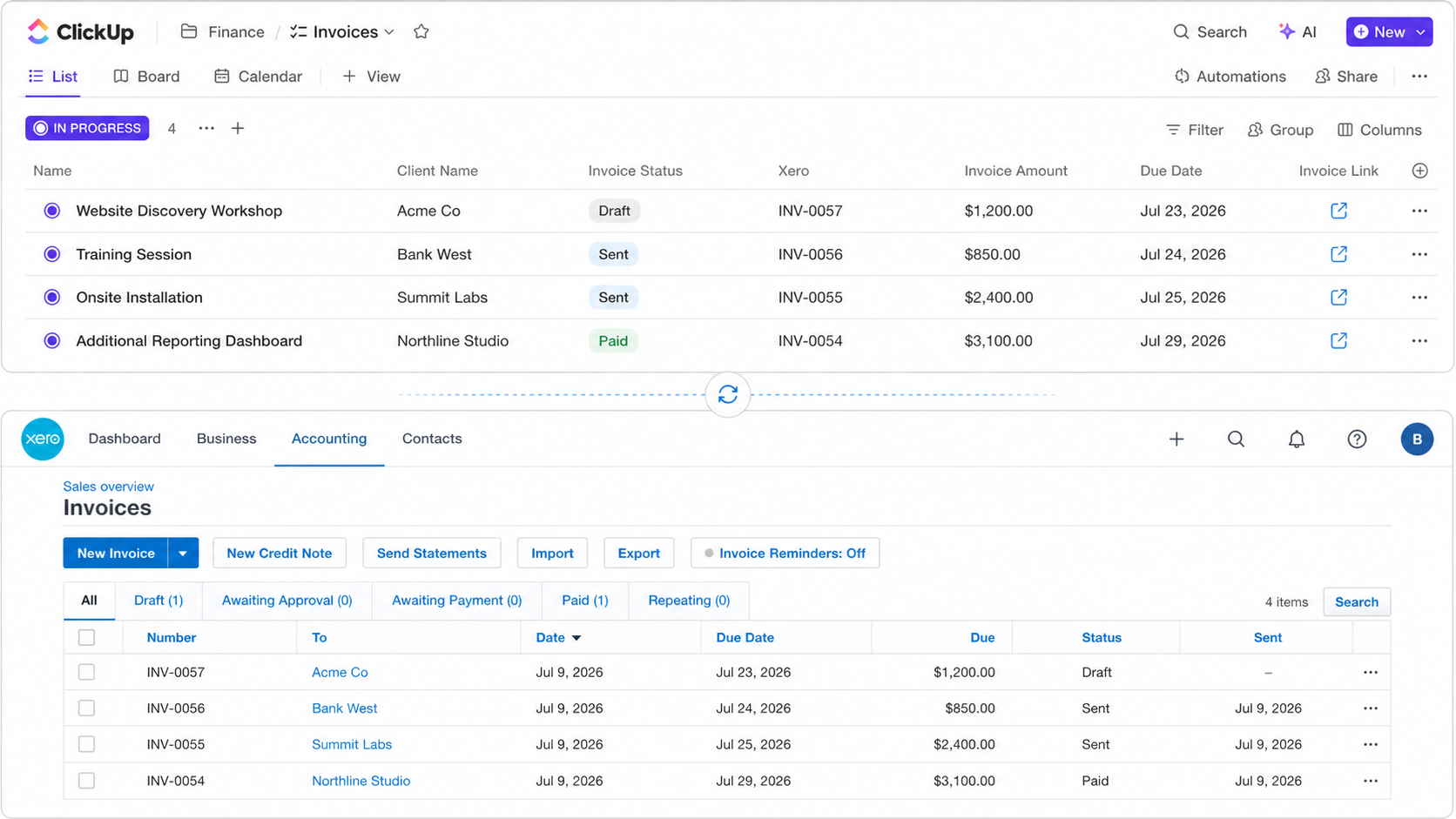This screenshot has width=1456, height=819.
Task: Check the INV-0054 row checkbox
Action: click(x=86, y=782)
